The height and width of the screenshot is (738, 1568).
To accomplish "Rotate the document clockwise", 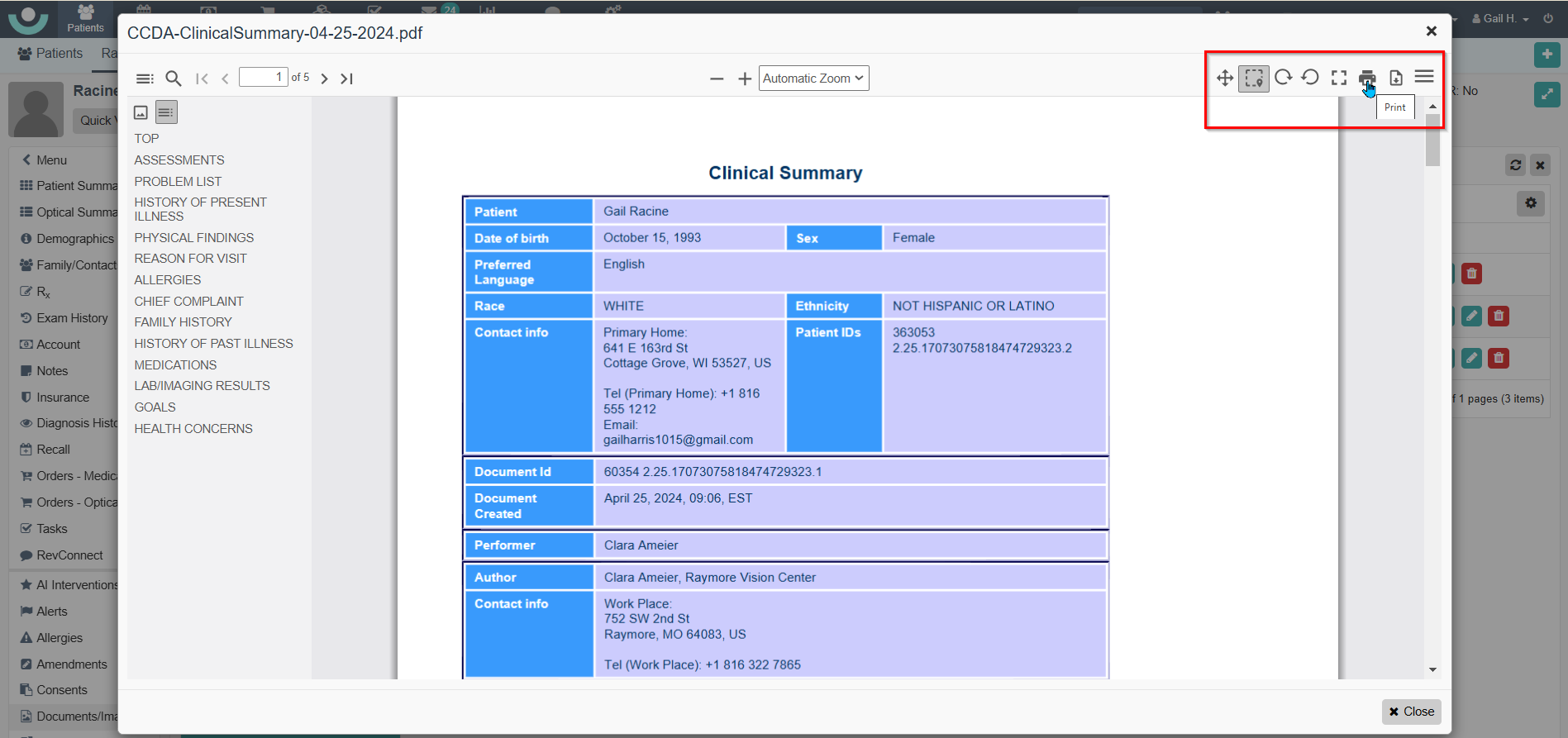I will (x=1283, y=78).
